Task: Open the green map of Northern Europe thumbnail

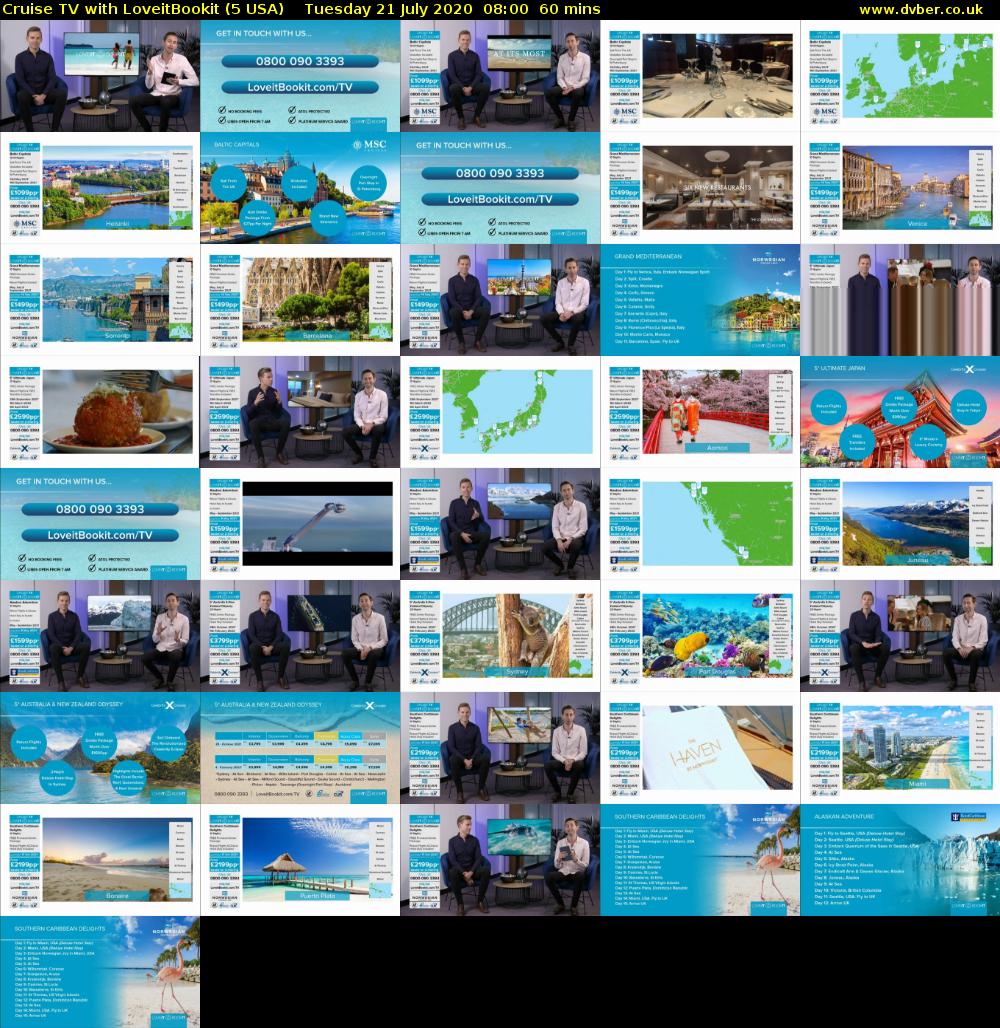Action: click(x=900, y=76)
